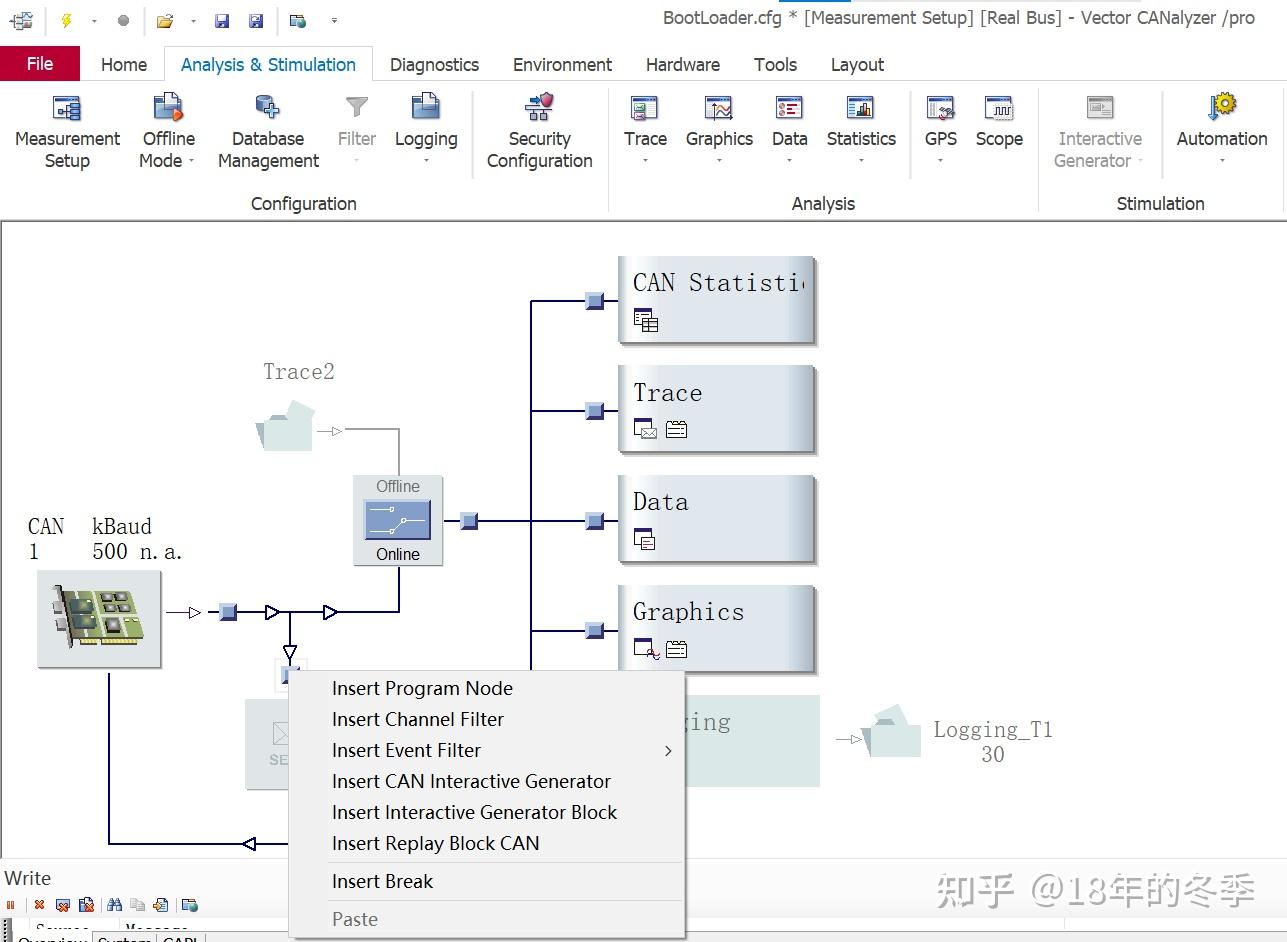Click the Data analysis block
The image size is (1287, 942).
pyautogui.click(x=717, y=520)
